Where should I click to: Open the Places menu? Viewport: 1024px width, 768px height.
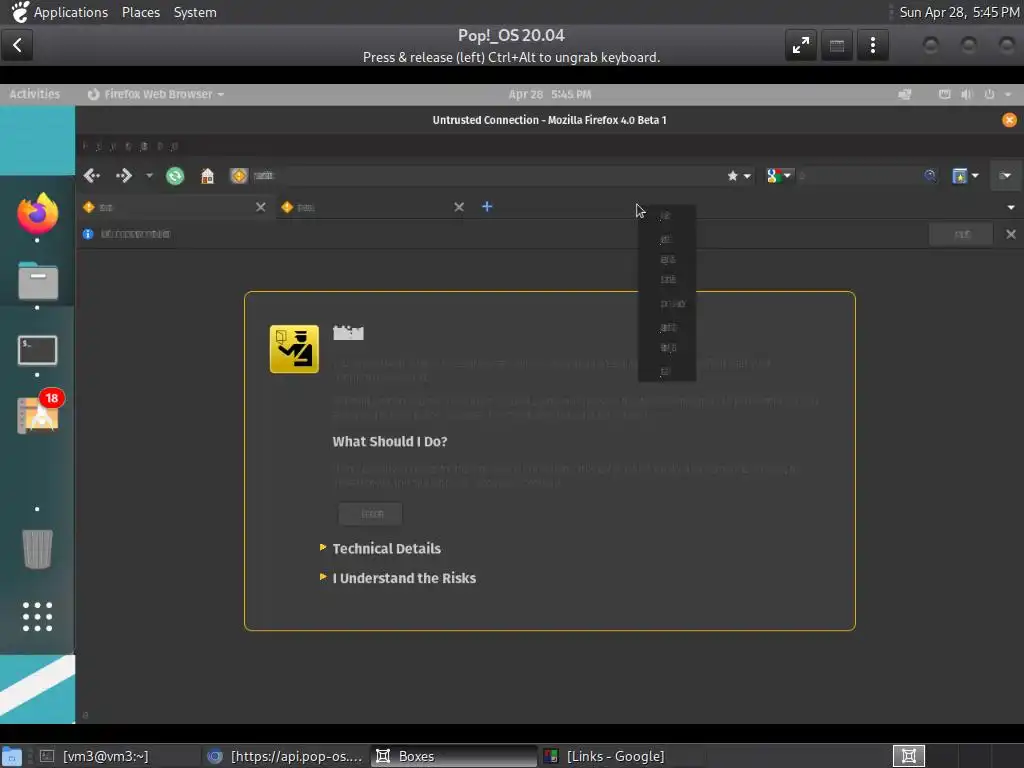(x=141, y=12)
